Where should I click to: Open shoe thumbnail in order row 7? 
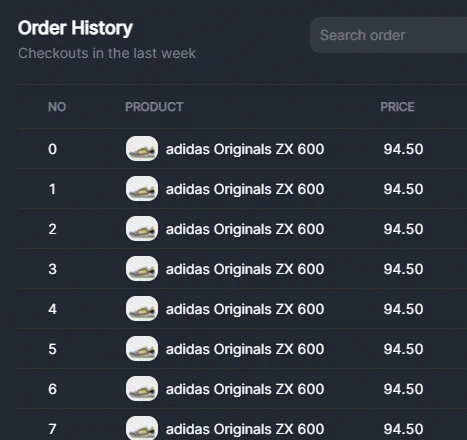pos(142,428)
